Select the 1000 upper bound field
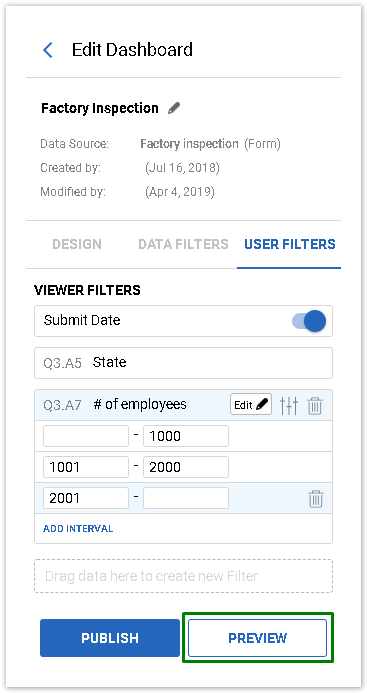The width and height of the screenshot is (367, 693). tap(186, 436)
